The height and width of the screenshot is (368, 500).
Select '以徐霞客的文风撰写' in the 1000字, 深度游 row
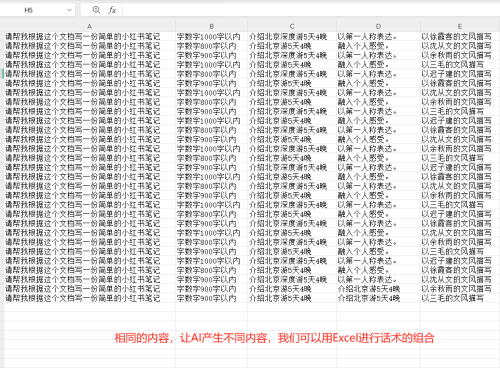click(x=456, y=36)
